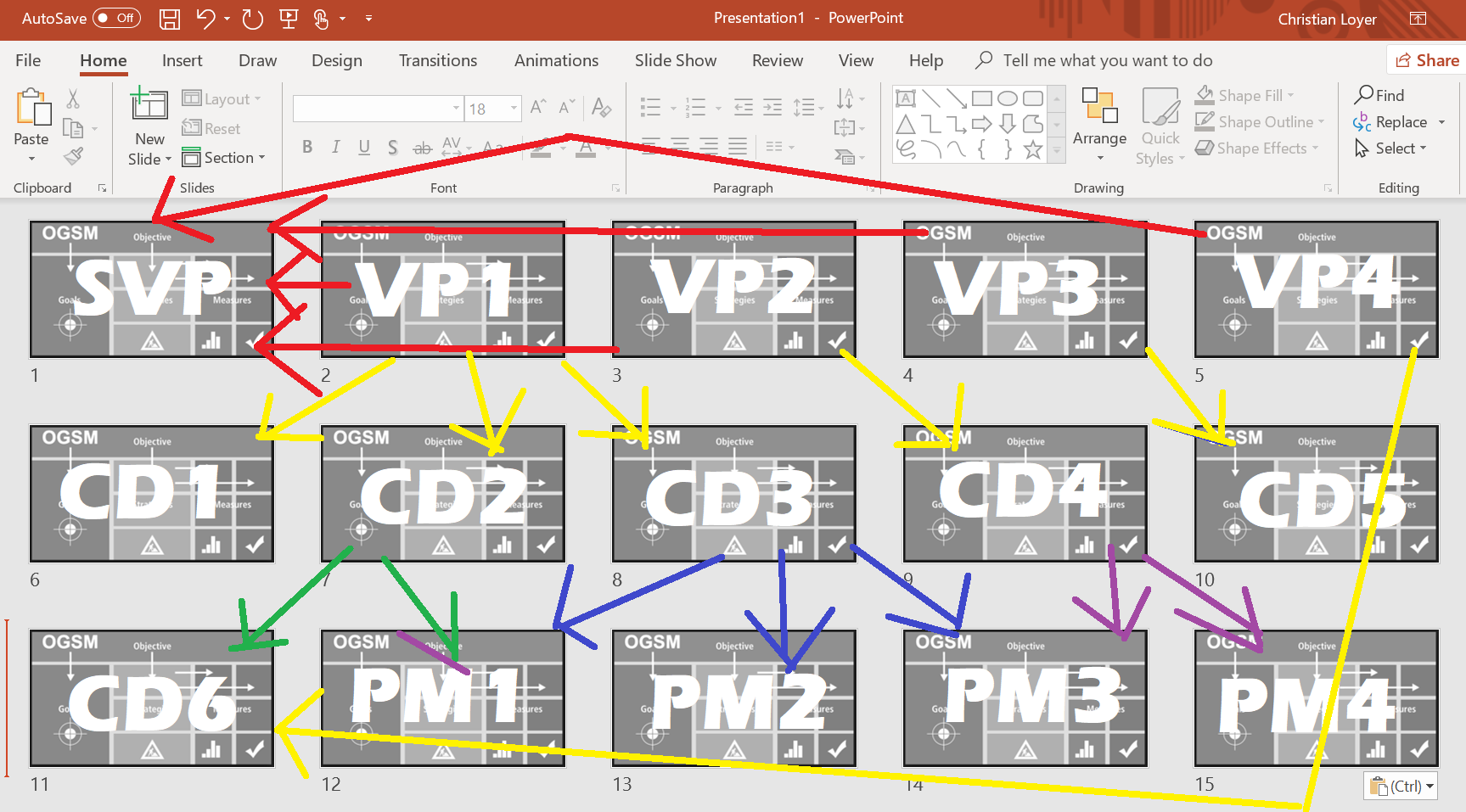This screenshot has height=812, width=1466.
Task: Select the Text Box shape
Action: (x=906, y=98)
